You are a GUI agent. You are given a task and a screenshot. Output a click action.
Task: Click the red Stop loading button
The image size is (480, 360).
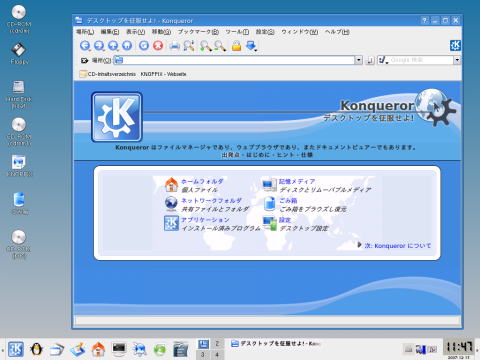click(158, 46)
